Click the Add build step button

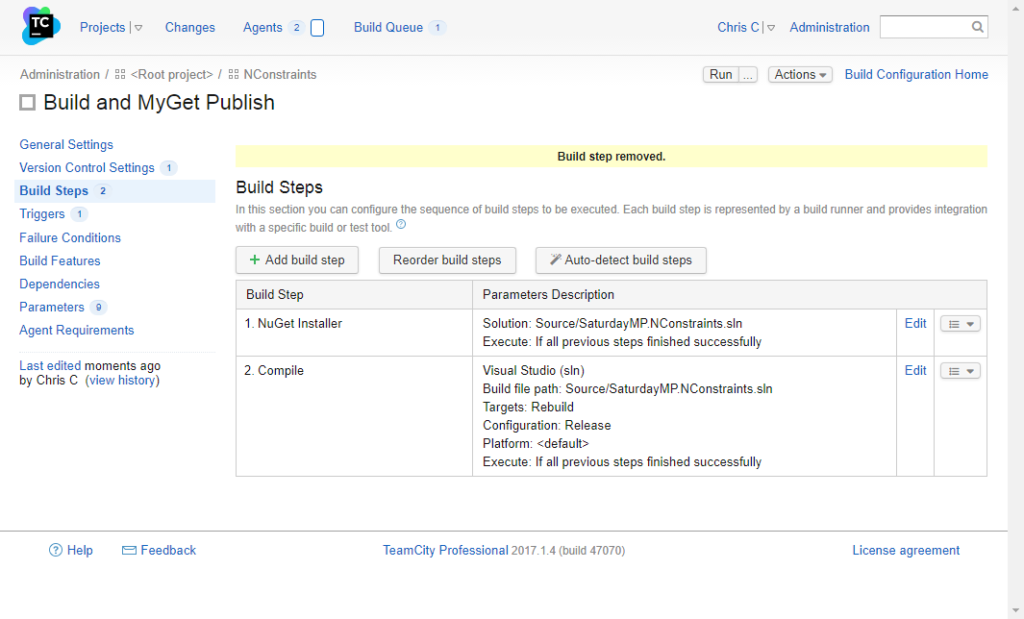tap(297, 260)
